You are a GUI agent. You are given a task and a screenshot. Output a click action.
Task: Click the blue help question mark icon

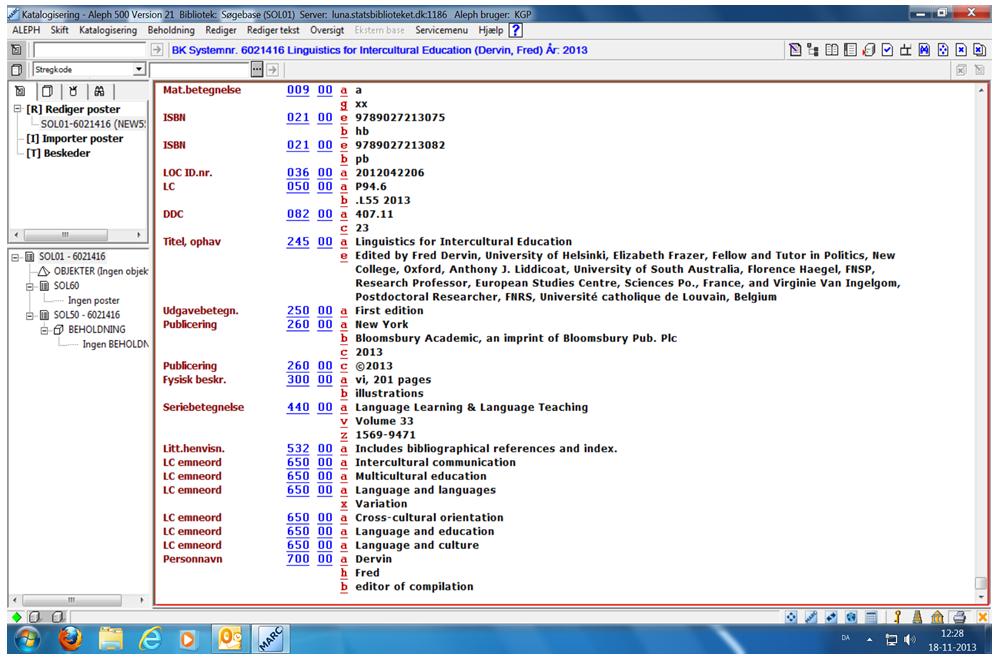tap(517, 30)
